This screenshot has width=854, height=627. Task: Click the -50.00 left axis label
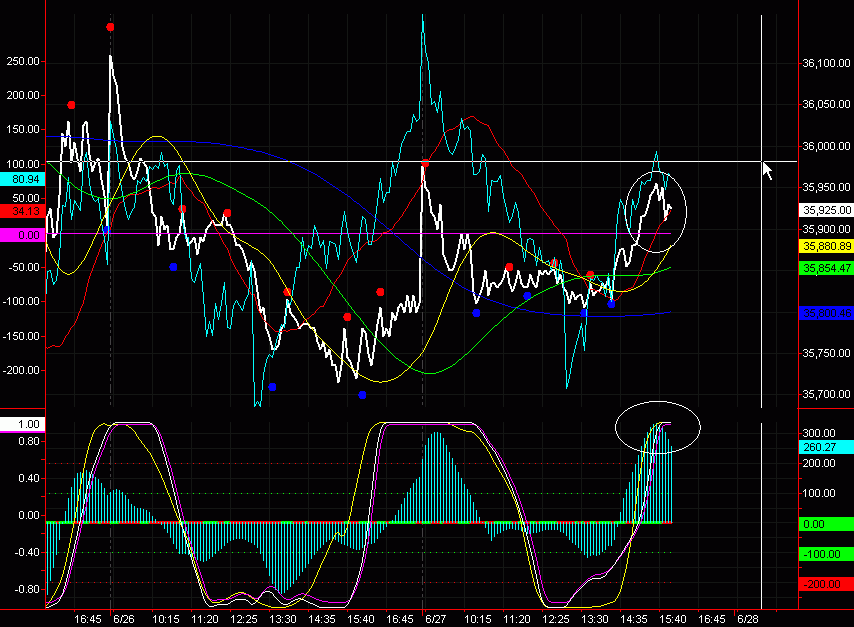(25, 267)
